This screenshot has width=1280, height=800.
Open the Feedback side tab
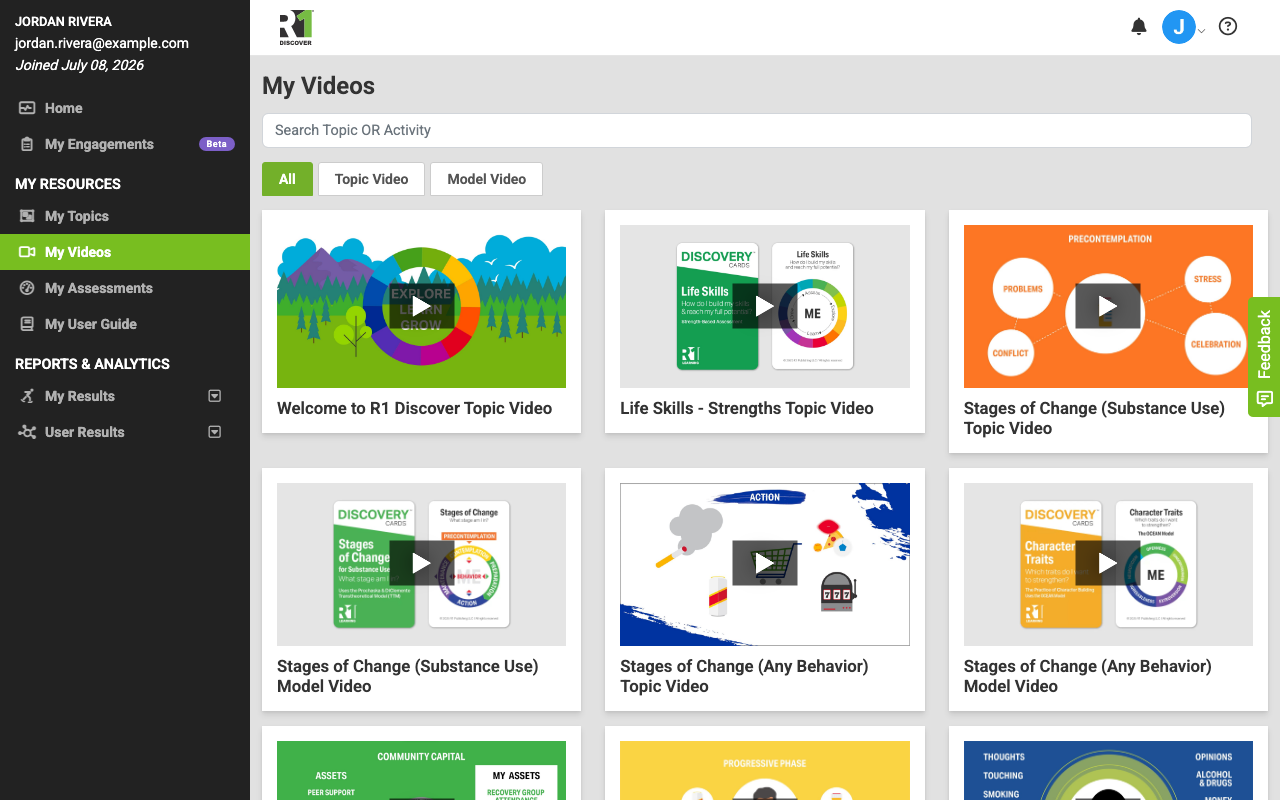tap(1264, 357)
